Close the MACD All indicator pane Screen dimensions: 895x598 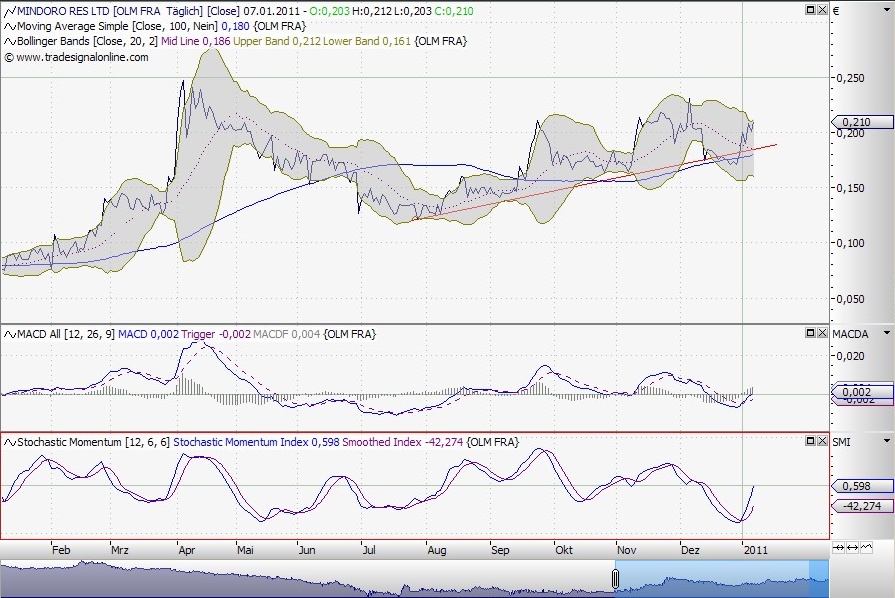pos(821,332)
